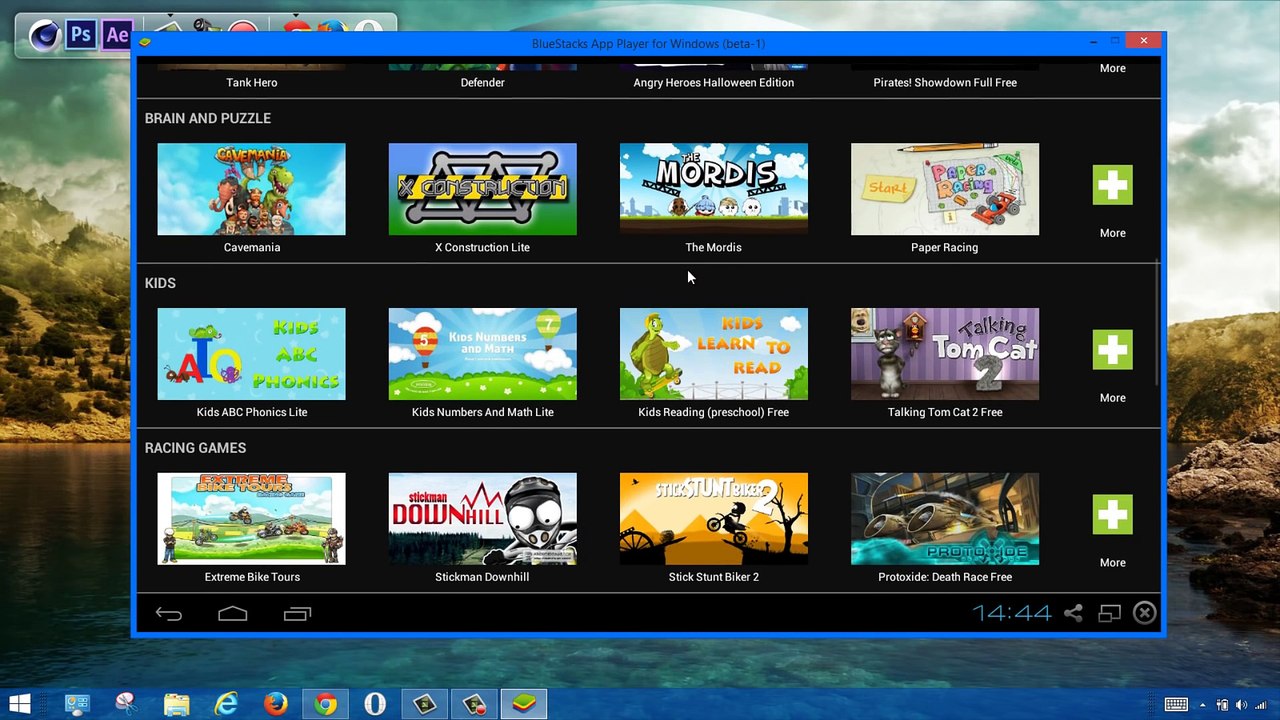The width and height of the screenshot is (1280, 720).
Task: Launch Protoxide: Death Race Free icon
Action: (x=945, y=519)
